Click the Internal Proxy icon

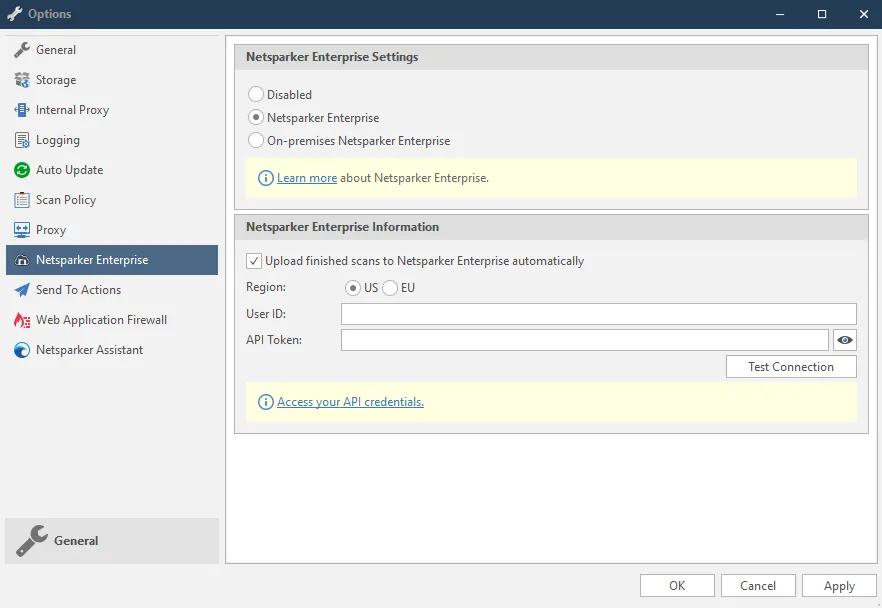(x=22, y=110)
